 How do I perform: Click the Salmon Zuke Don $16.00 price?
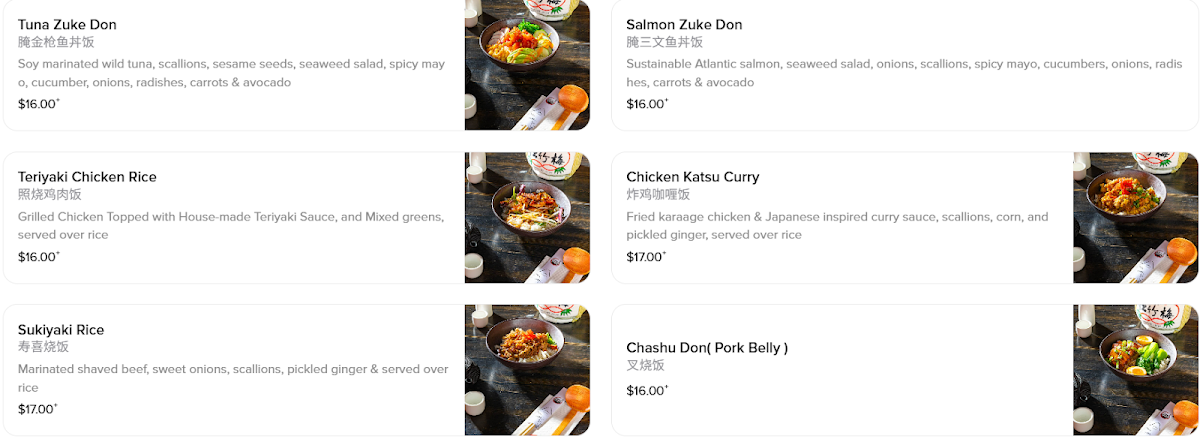tap(646, 104)
